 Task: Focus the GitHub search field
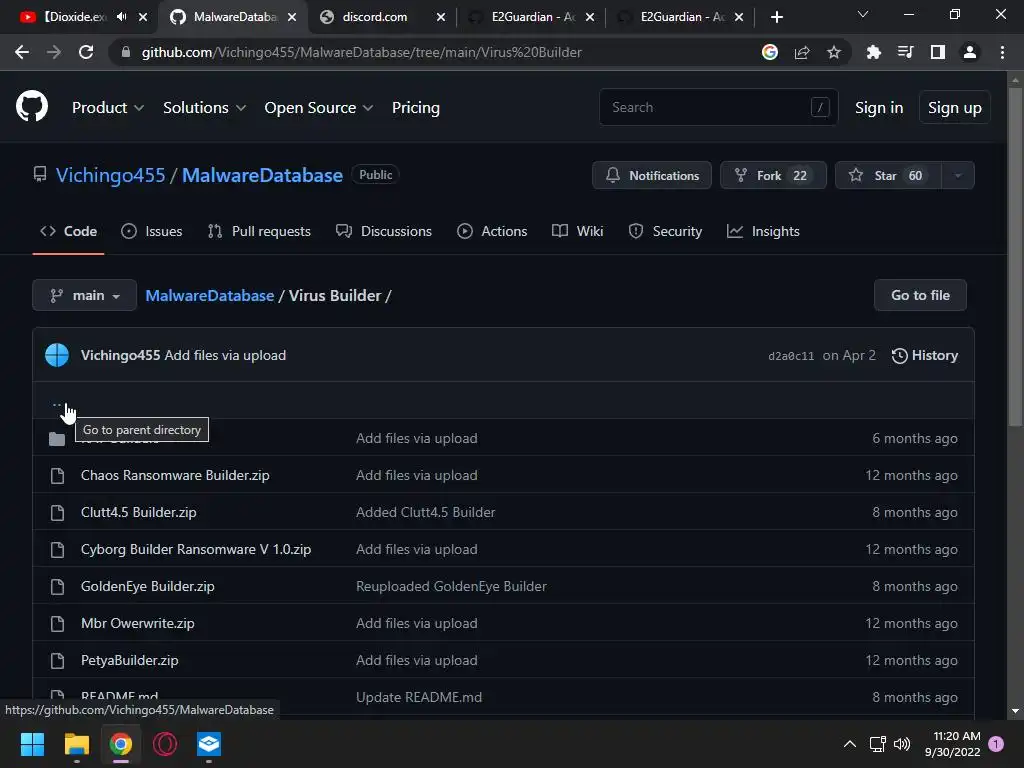click(x=718, y=107)
